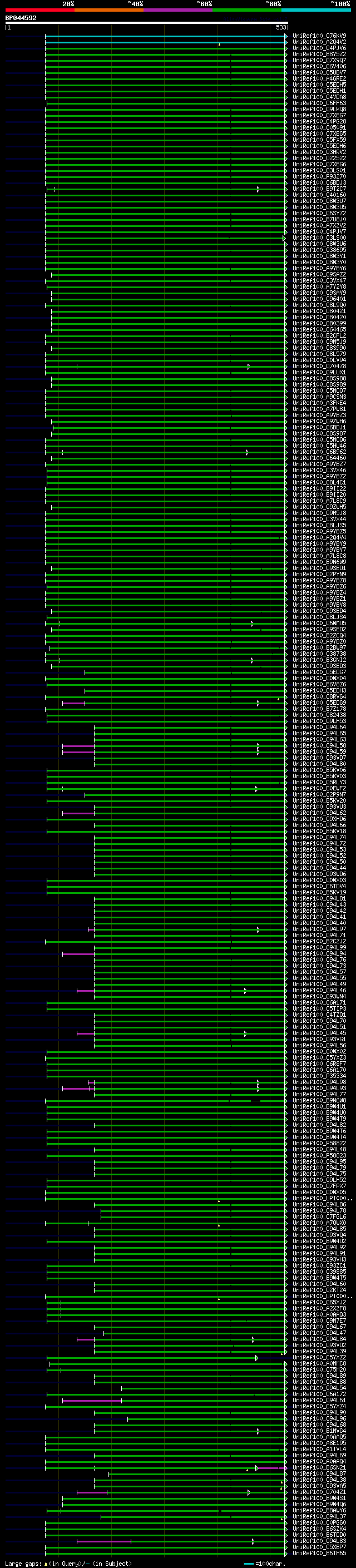Select hit UniRef100_C4PG28
This screenshot has height=1568, width=356.
(319, 122)
